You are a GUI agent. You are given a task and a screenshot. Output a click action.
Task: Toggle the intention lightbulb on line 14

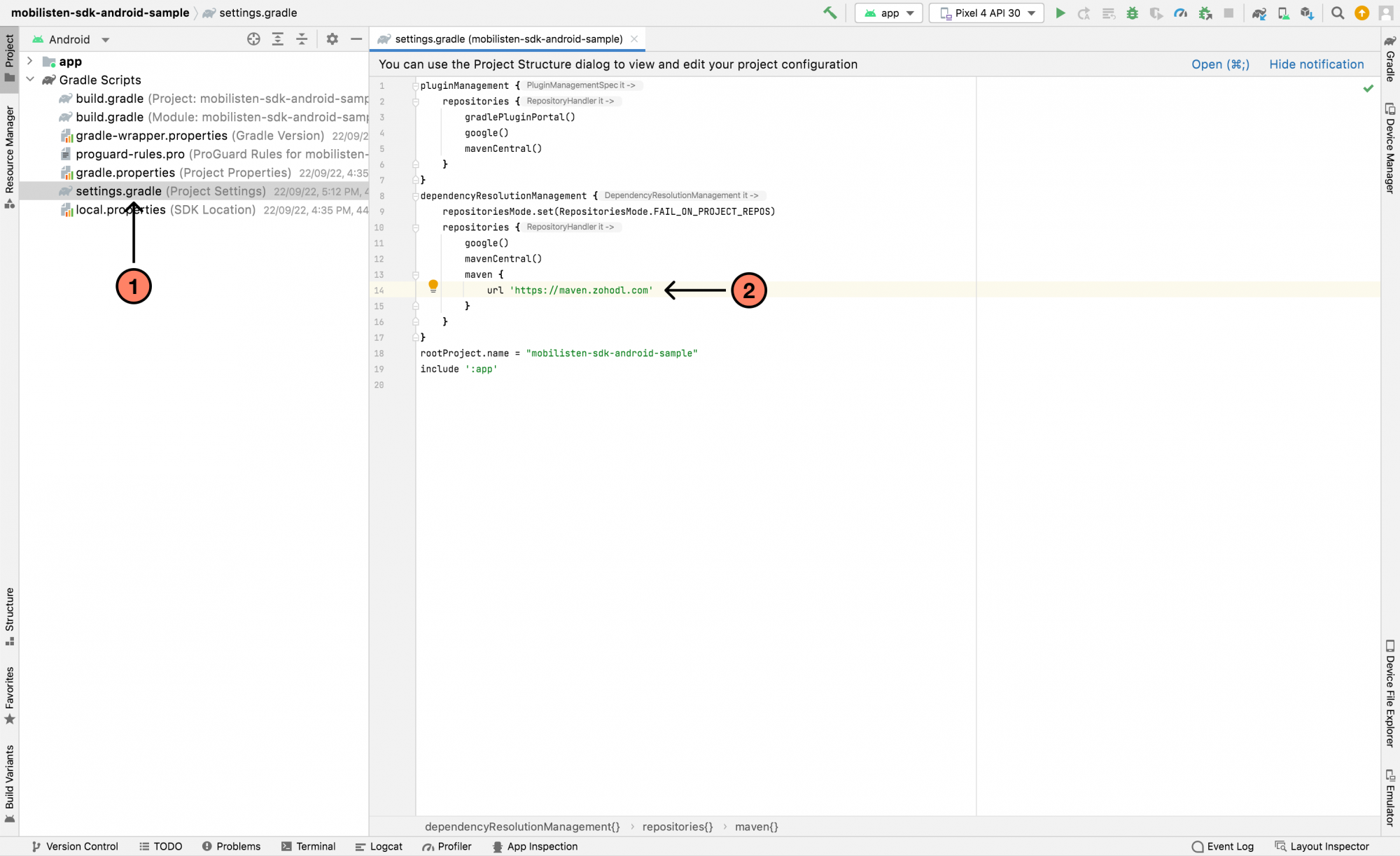coord(433,286)
